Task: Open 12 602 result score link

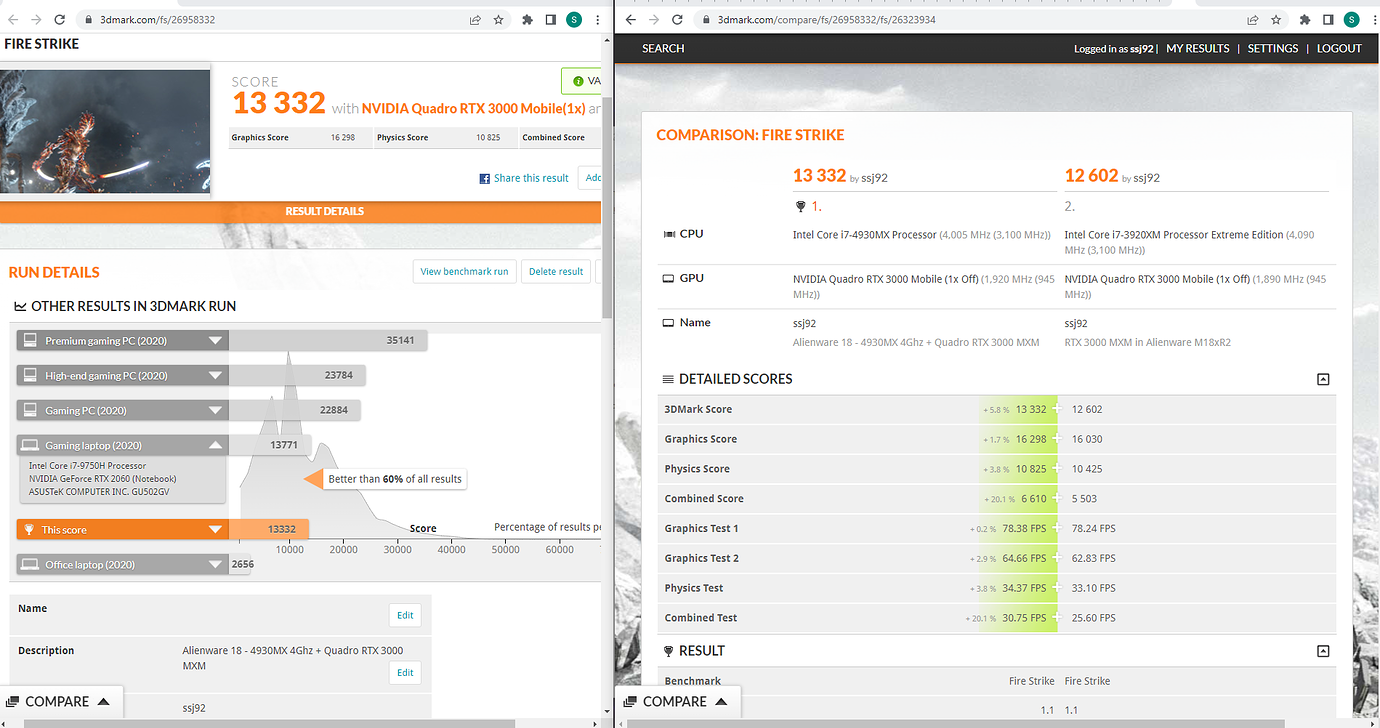Action: coord(1091,175)
